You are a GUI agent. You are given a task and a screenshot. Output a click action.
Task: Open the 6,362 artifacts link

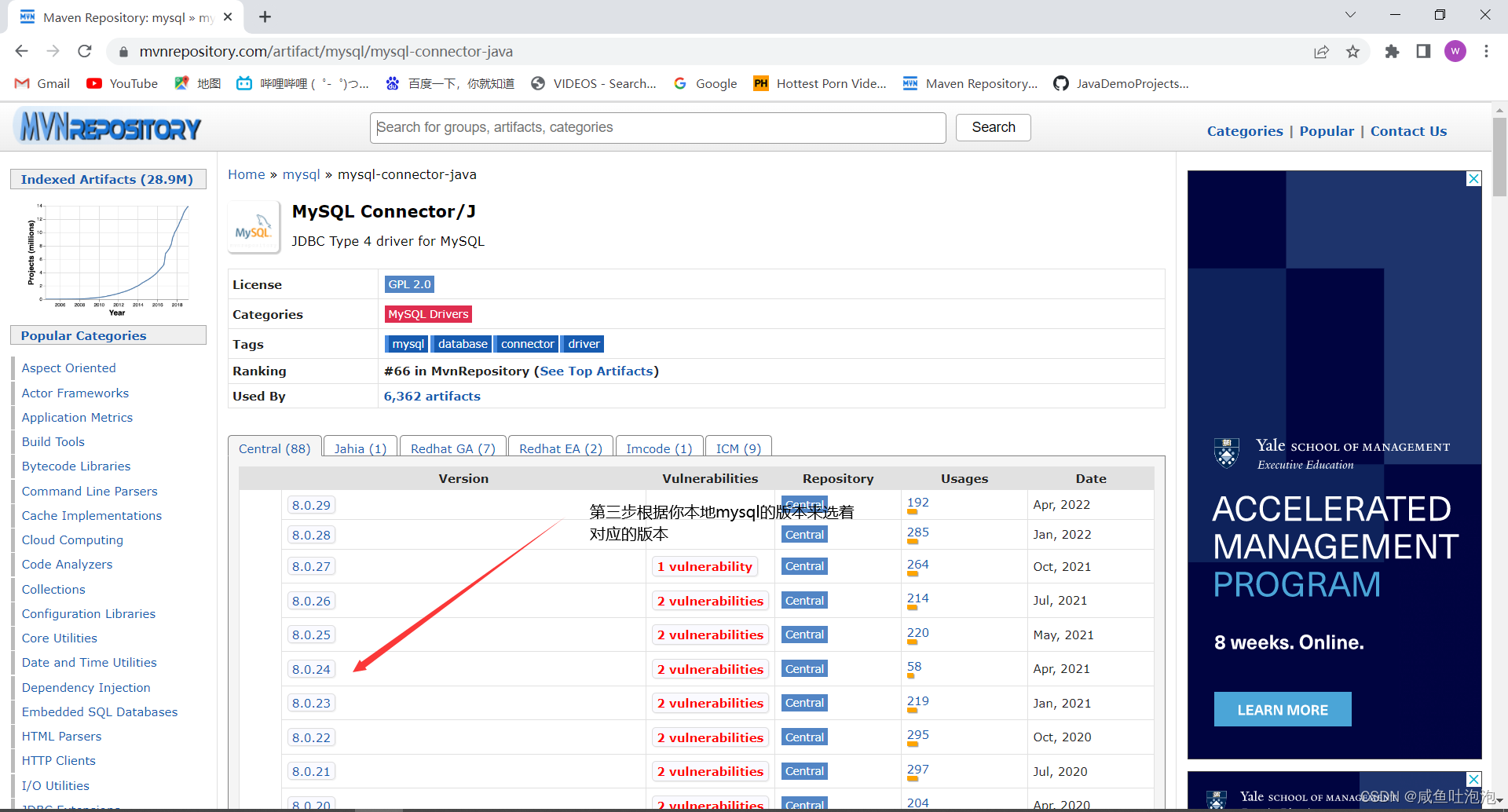(x=432, y=396)
